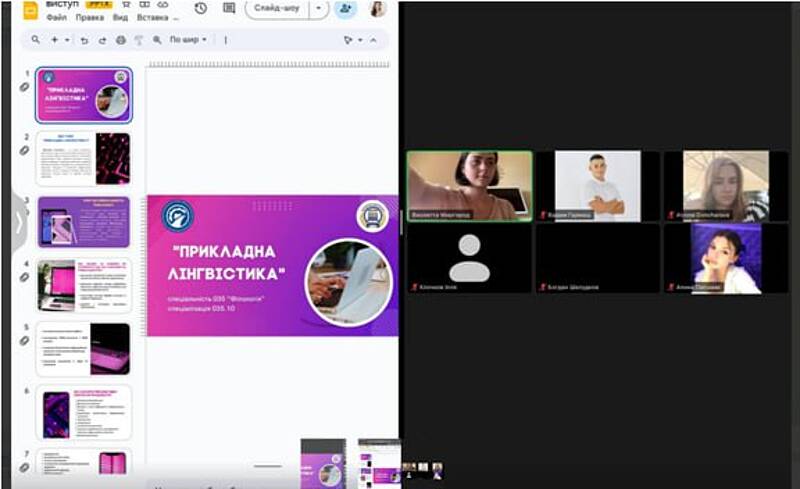Select slide 1 thumbnail in filmstrip
Screen dimensions: 800x489
pos(84,95)
